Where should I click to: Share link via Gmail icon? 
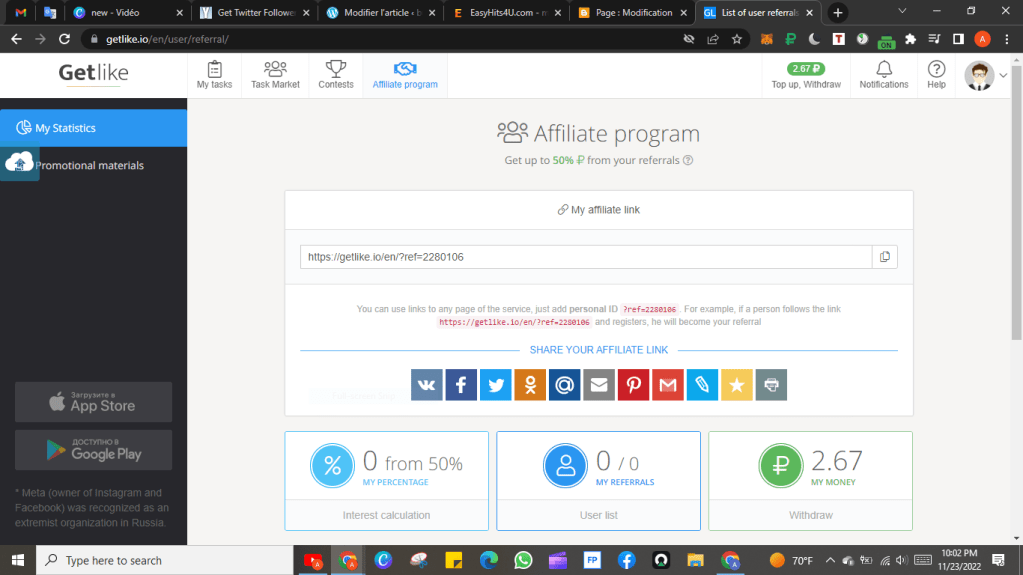667,385
